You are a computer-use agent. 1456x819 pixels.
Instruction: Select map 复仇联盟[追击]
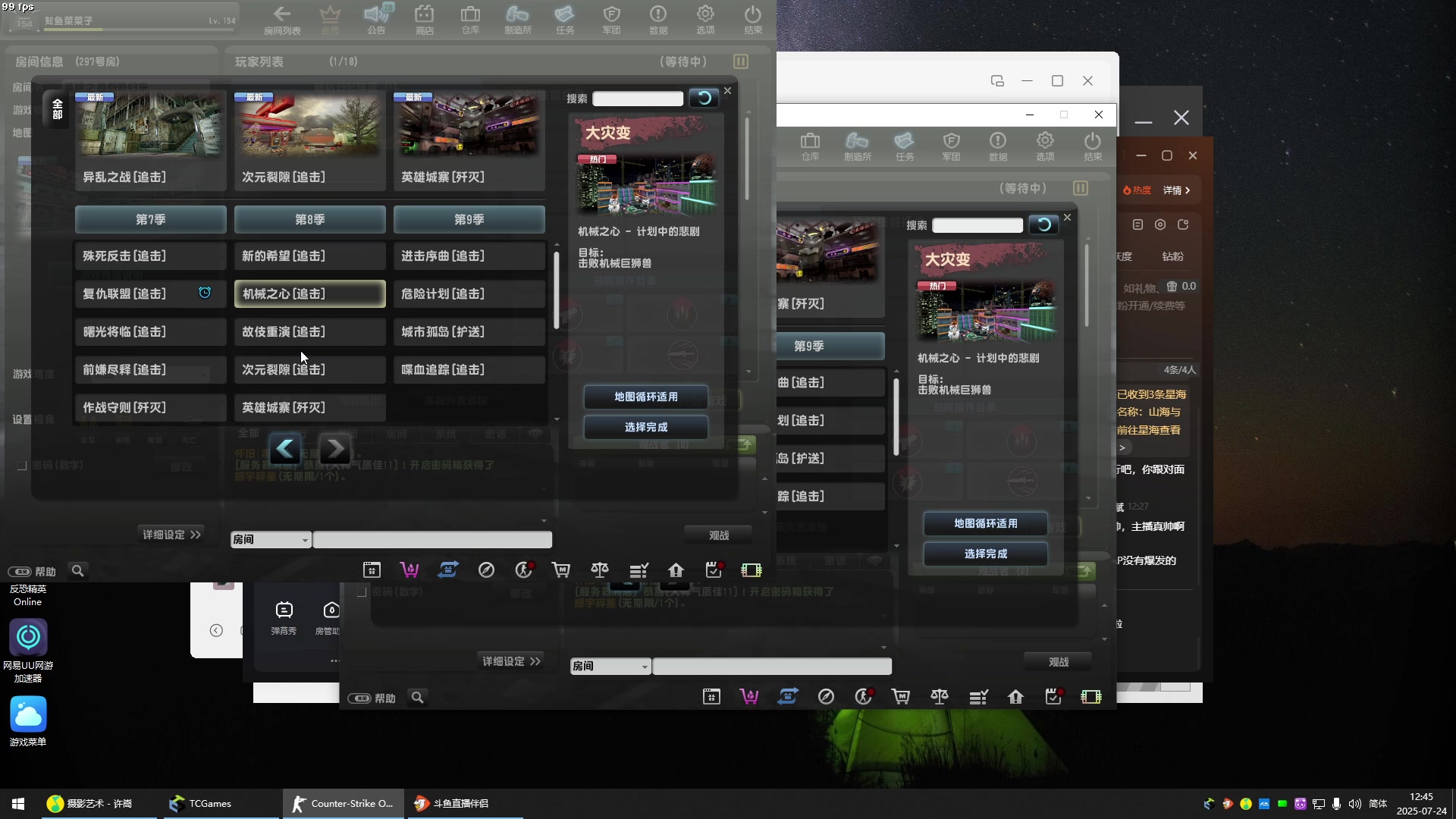point(150,293)
